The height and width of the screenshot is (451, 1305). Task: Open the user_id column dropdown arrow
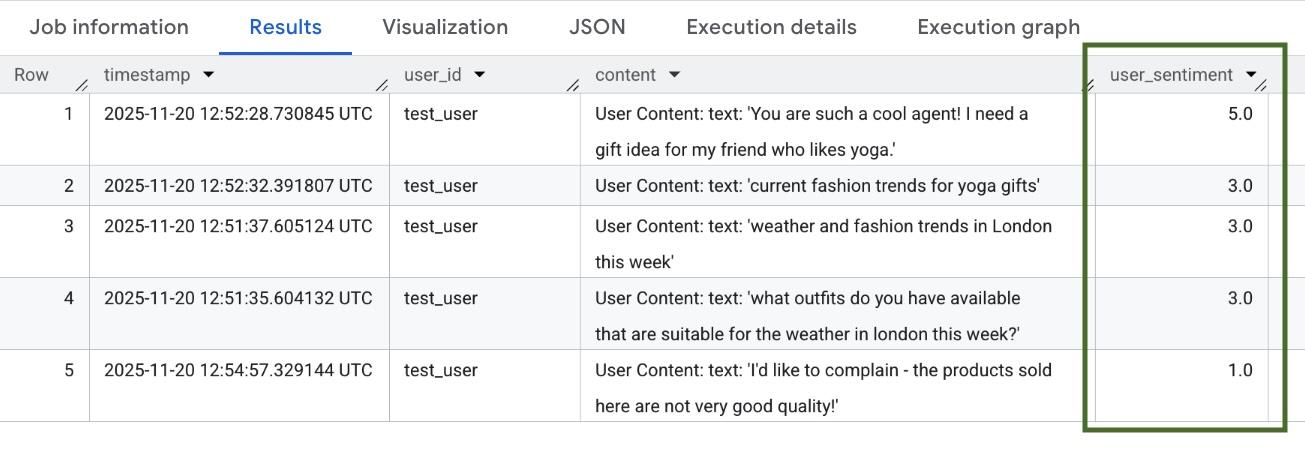[x=480, y=75]
